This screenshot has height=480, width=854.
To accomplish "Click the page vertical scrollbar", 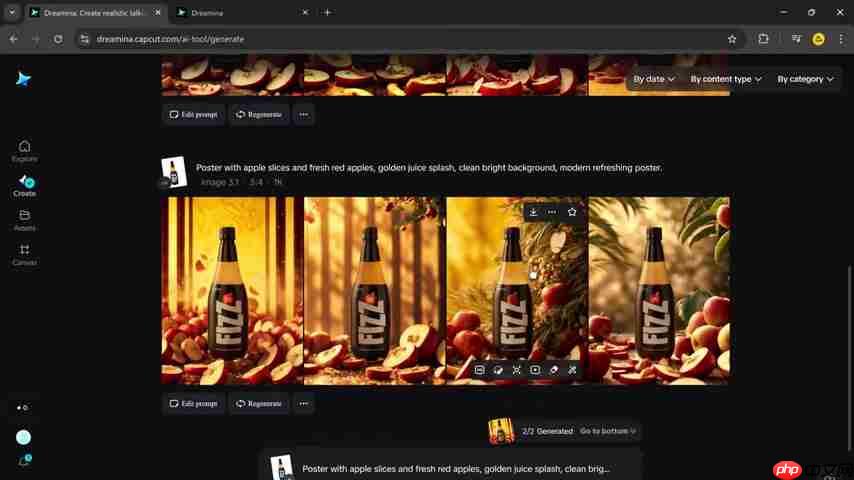I will 849,358.
